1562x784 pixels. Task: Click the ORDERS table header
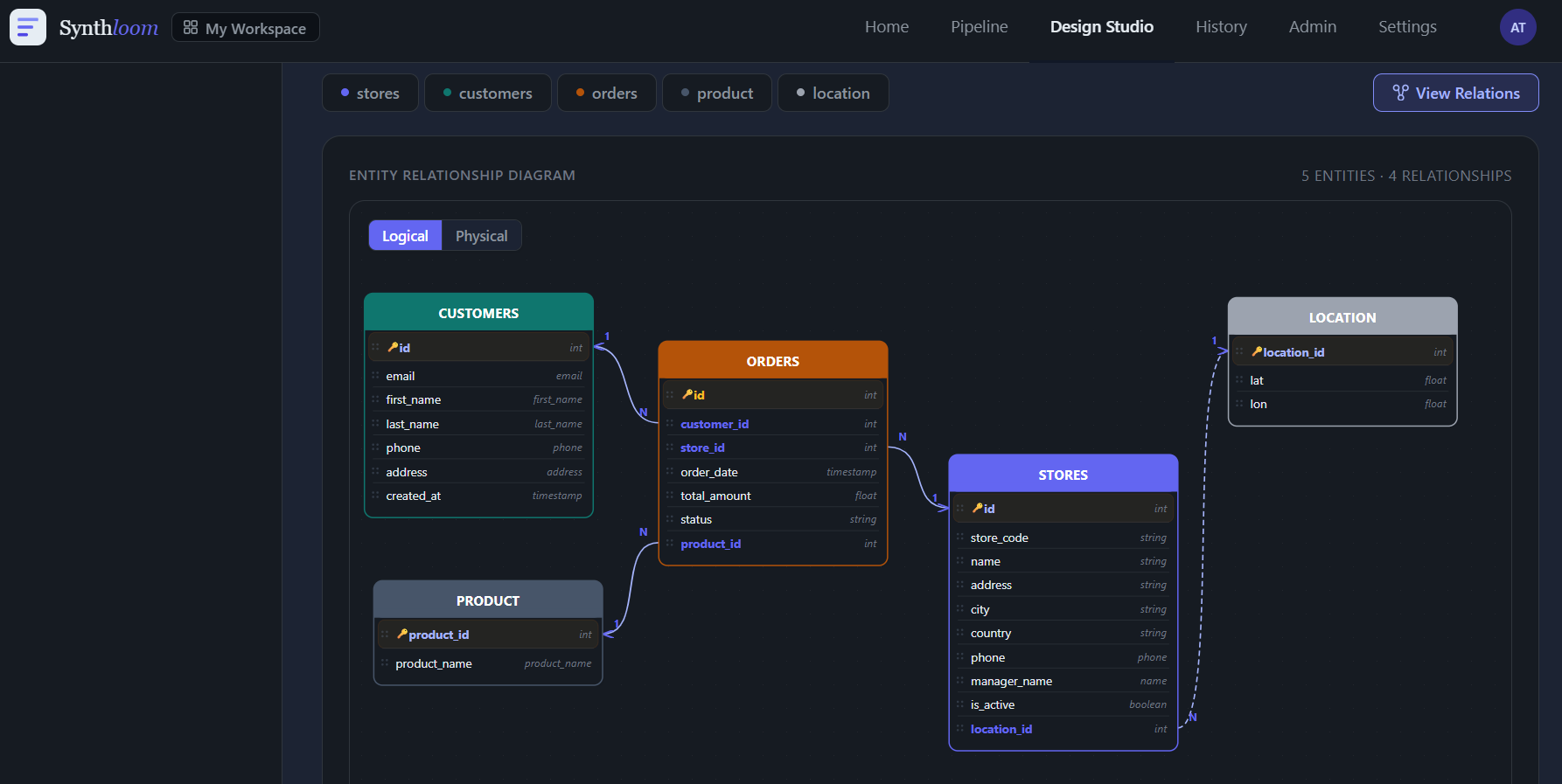click(773, 361)
